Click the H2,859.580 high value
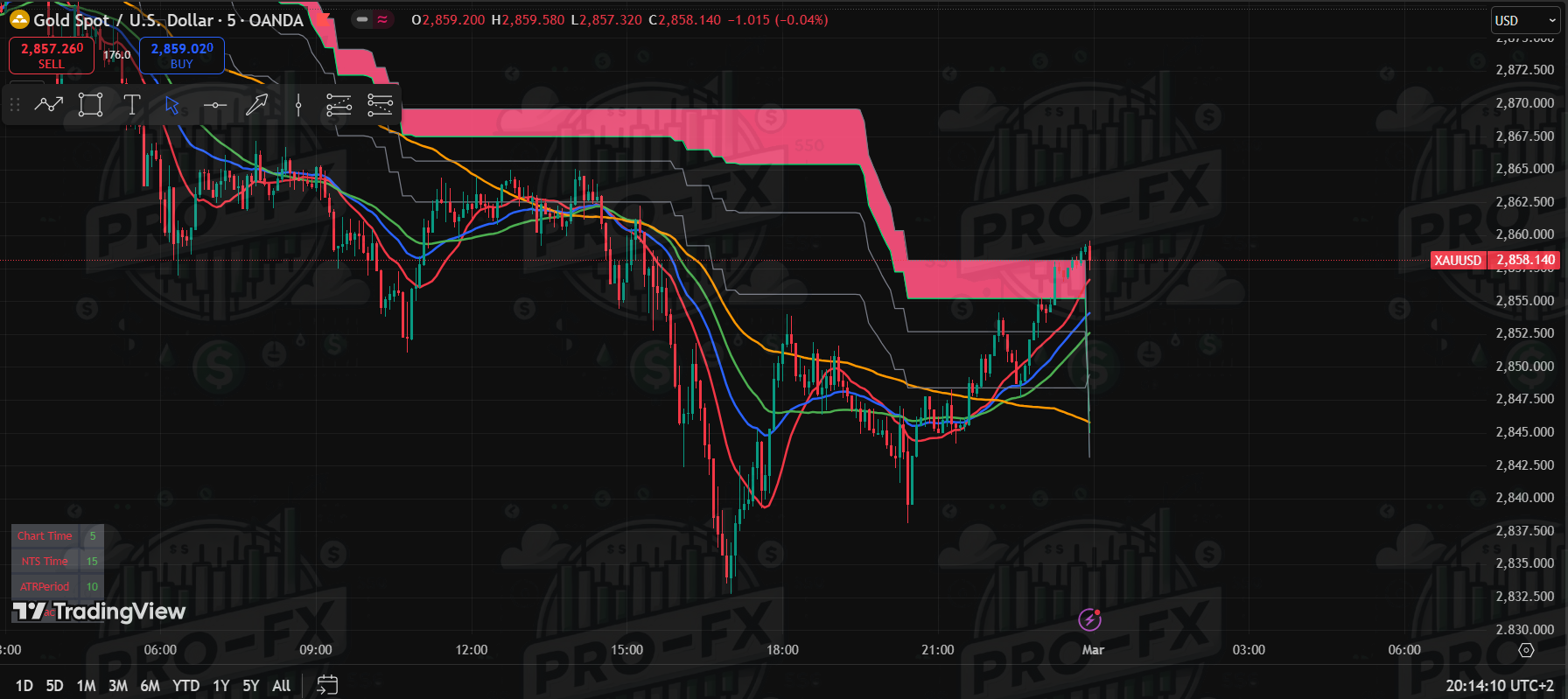1568x699 pixels. [528, 19]
